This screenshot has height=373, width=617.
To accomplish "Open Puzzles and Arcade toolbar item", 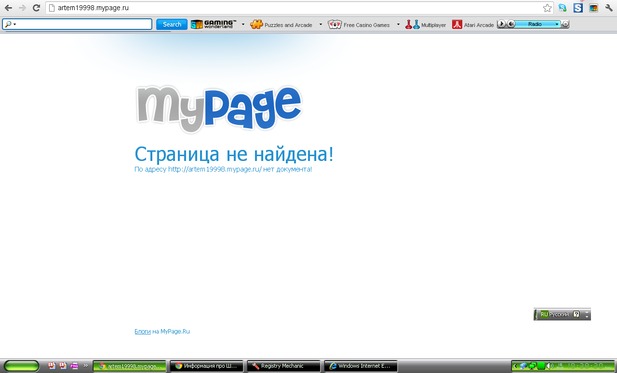I will (x=282, y=25).
